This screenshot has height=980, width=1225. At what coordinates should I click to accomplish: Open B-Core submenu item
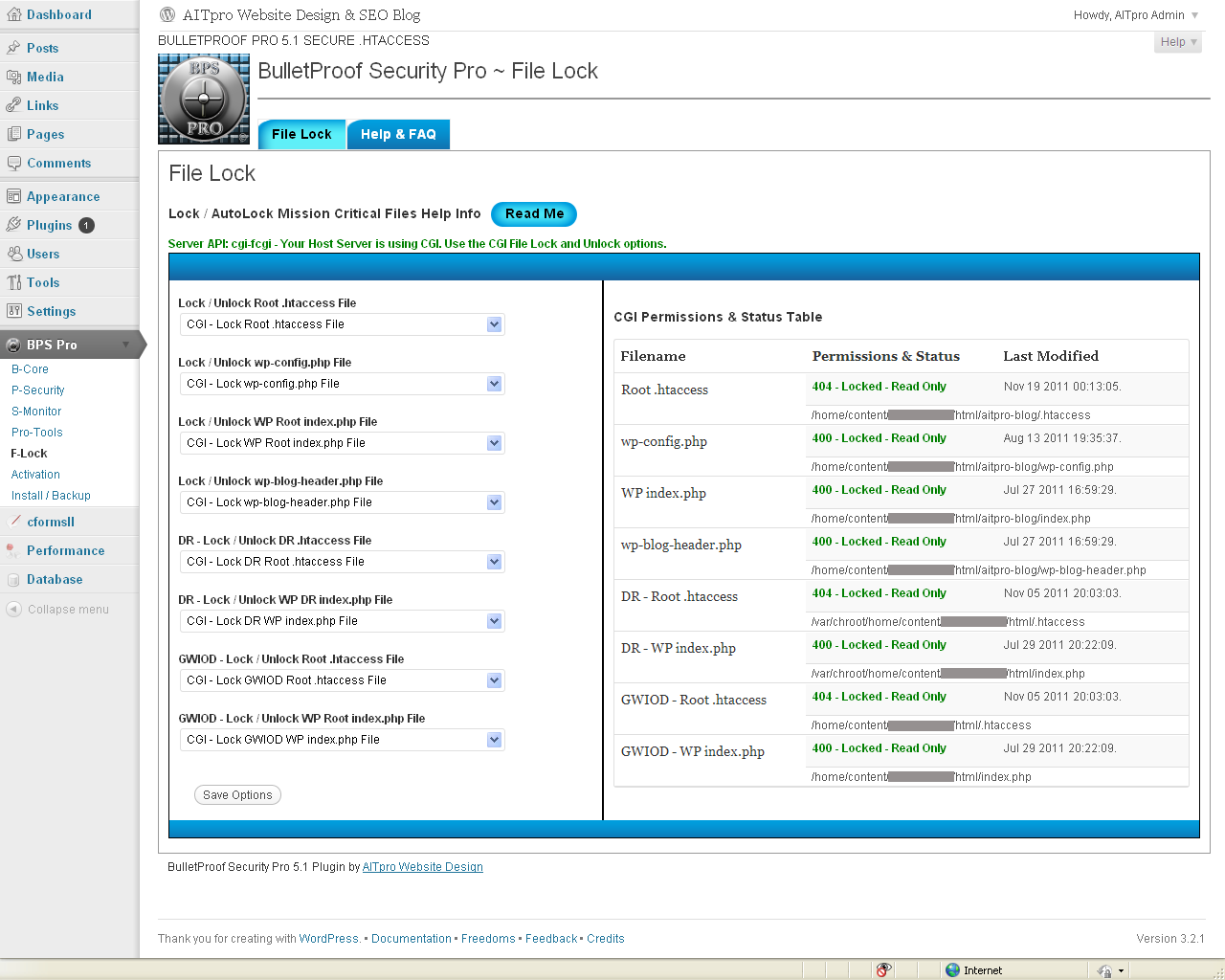pyautogui.click(x=30, y=369)
